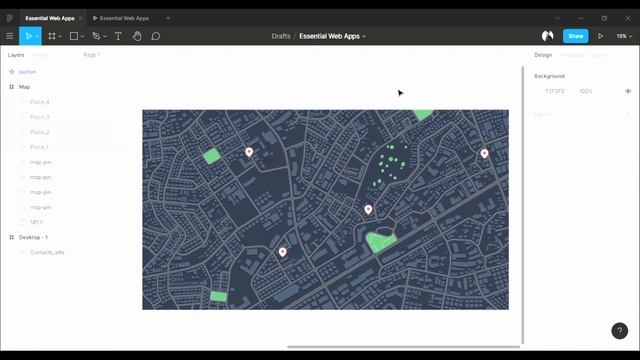Select the button layer
Viewport: 640px width, 360px height.
click(27, 72)
